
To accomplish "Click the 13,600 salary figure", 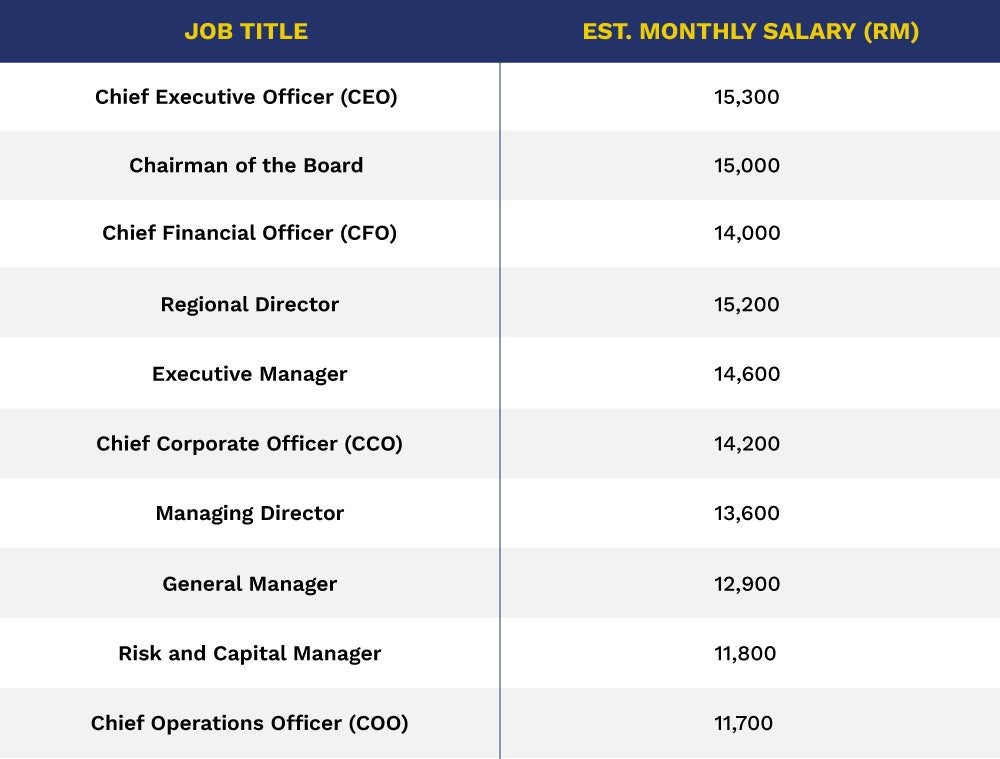I will coord(747,513).
